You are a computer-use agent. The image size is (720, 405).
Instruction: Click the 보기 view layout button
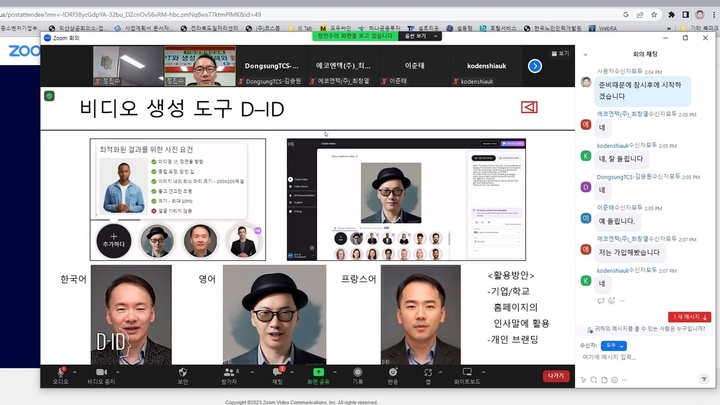(560, 53)
